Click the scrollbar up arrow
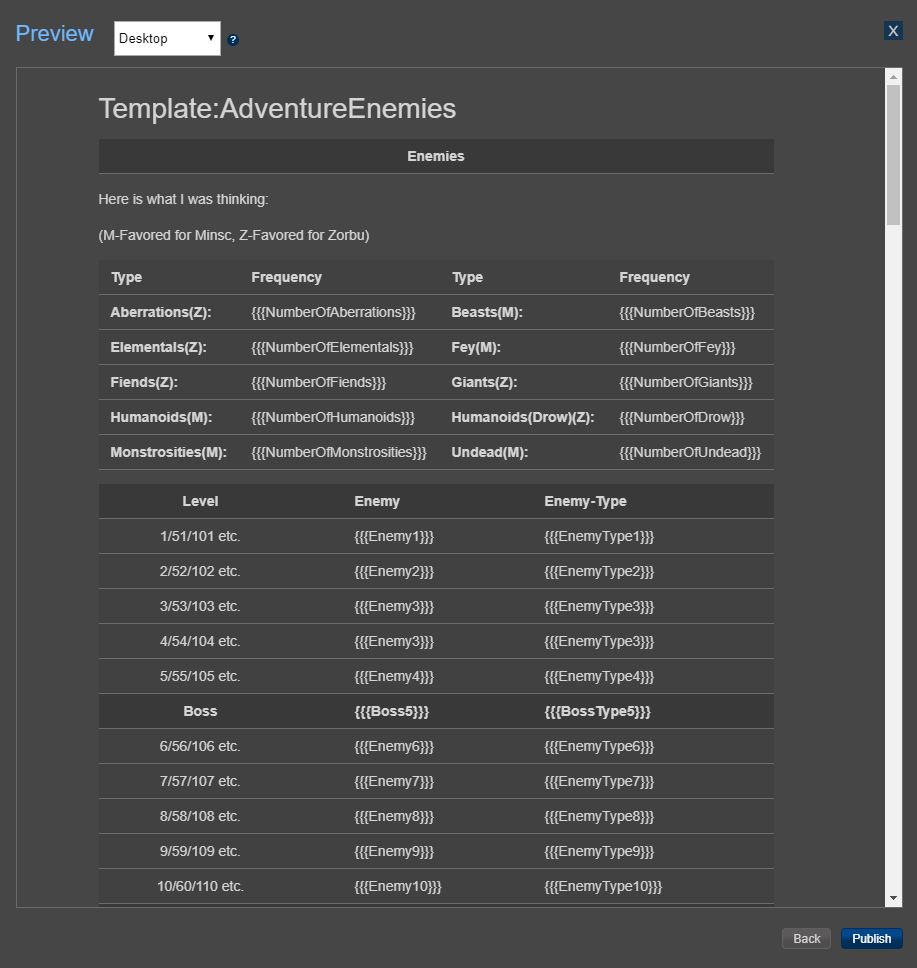This screenshot has width=917, height=968. coord(893,76)
